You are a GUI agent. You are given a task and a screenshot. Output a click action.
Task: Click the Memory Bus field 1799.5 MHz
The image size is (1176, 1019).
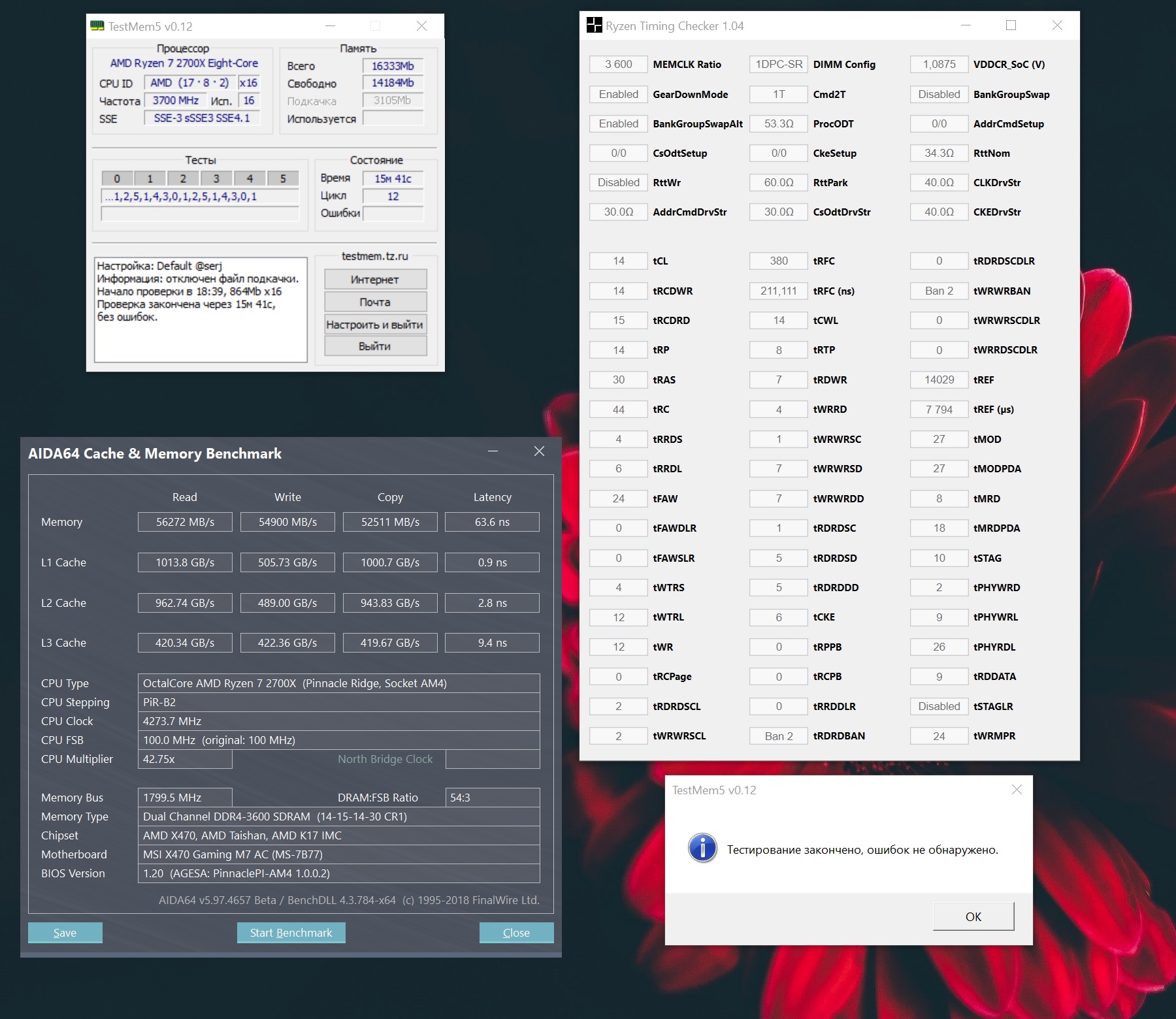pos(185,798)
